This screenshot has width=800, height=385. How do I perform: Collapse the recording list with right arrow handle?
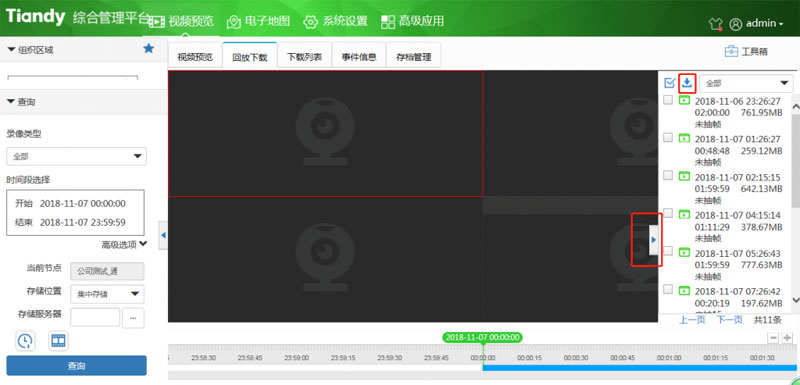coord(654,239)
